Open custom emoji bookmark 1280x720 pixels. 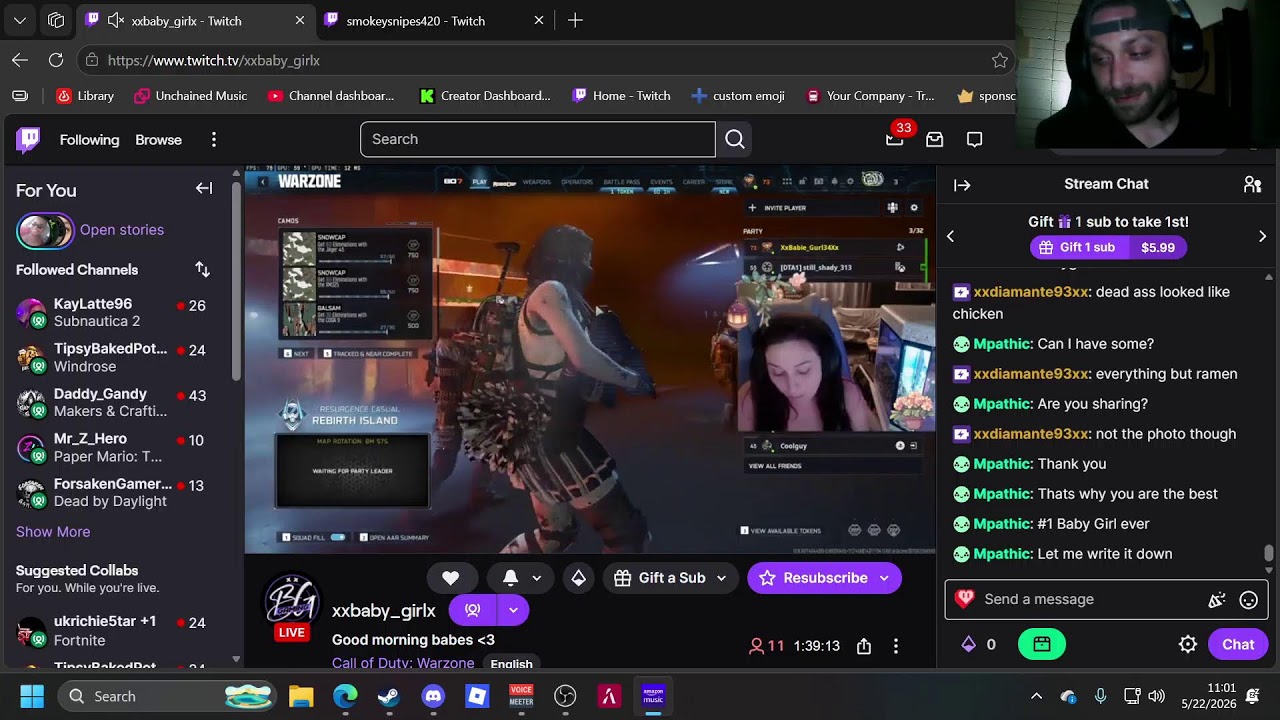738,96
